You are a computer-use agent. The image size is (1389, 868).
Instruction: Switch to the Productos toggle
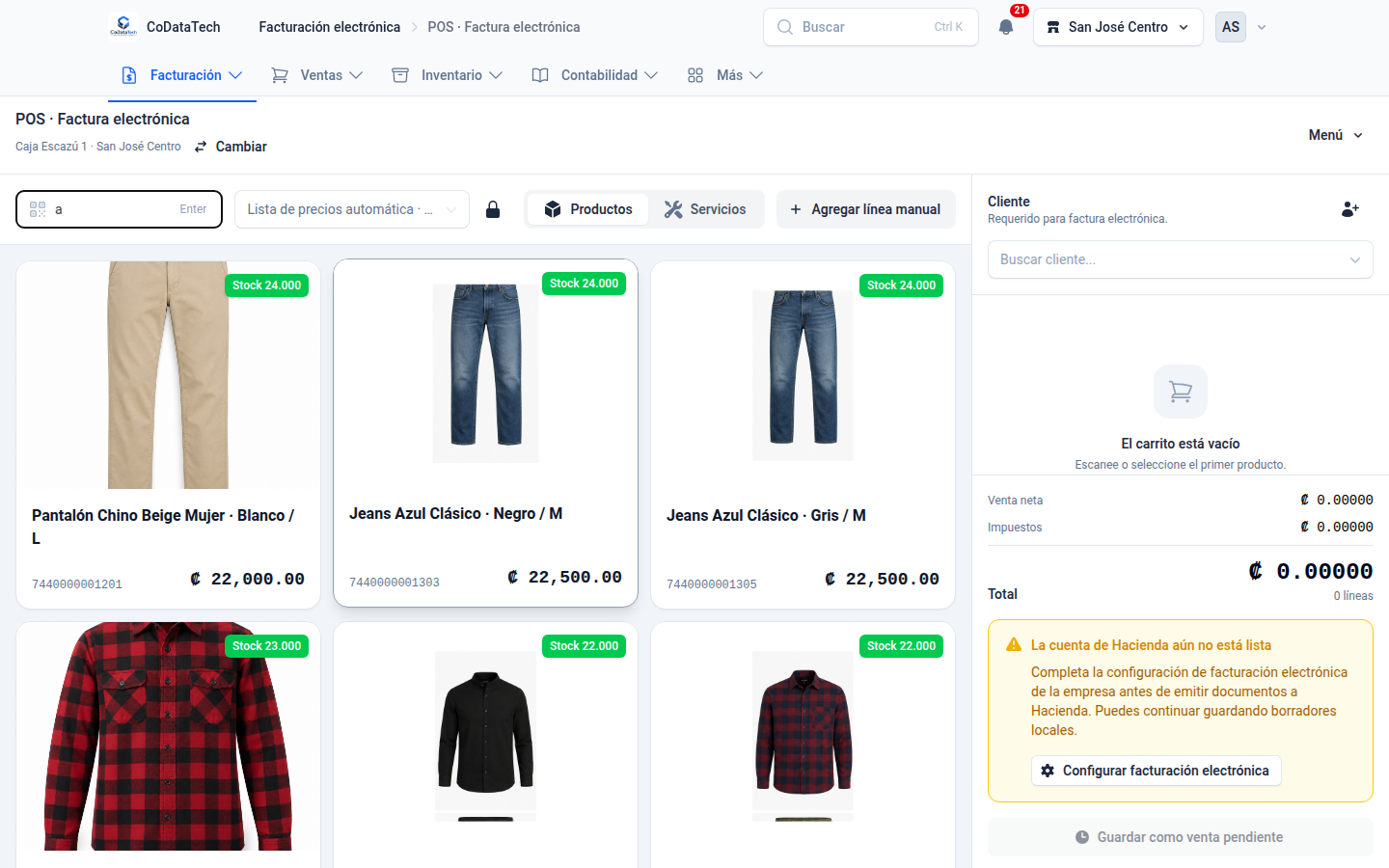[588, 209]
